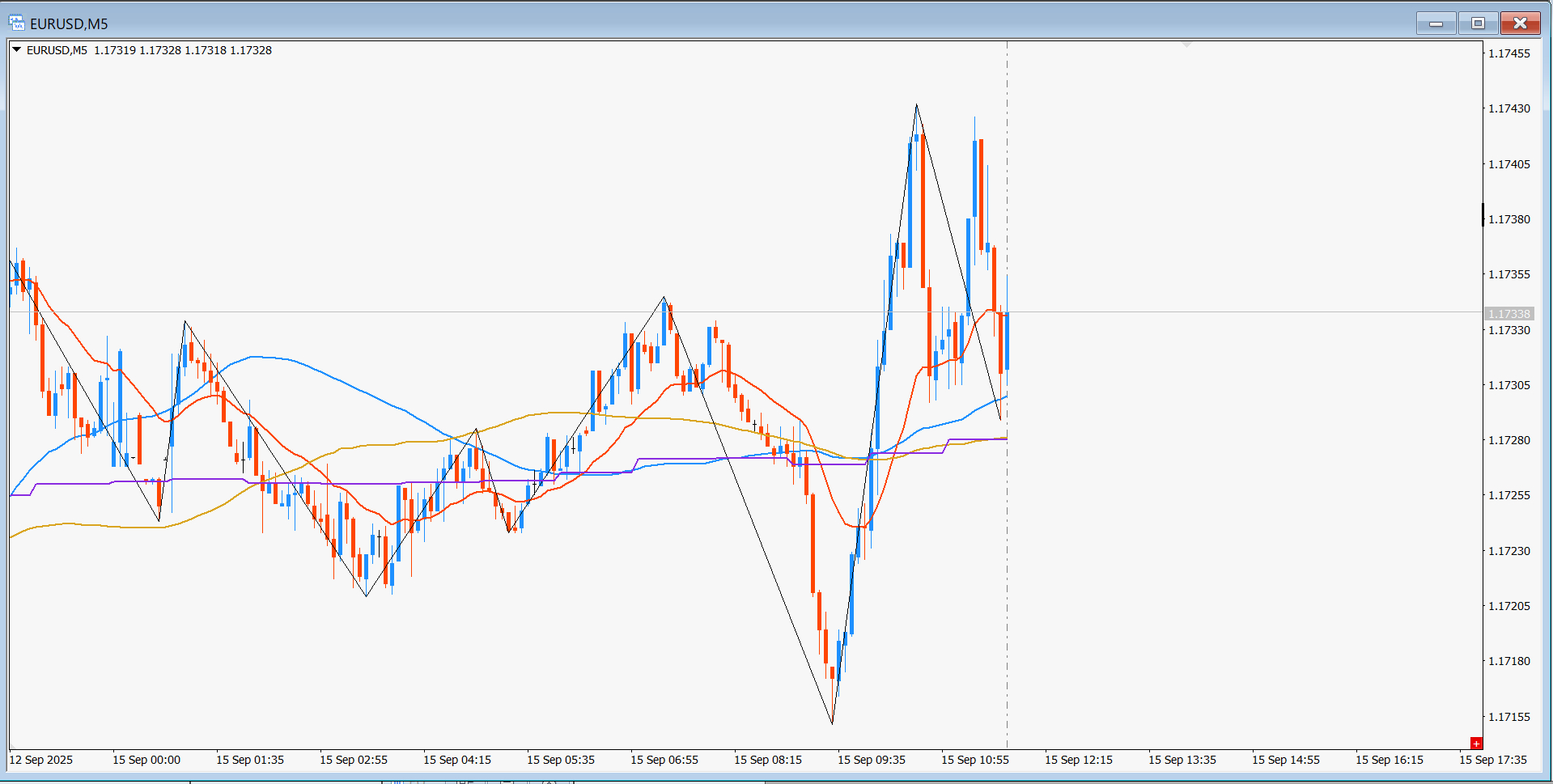Click the current price label 1.17338

coord(1509,314)
